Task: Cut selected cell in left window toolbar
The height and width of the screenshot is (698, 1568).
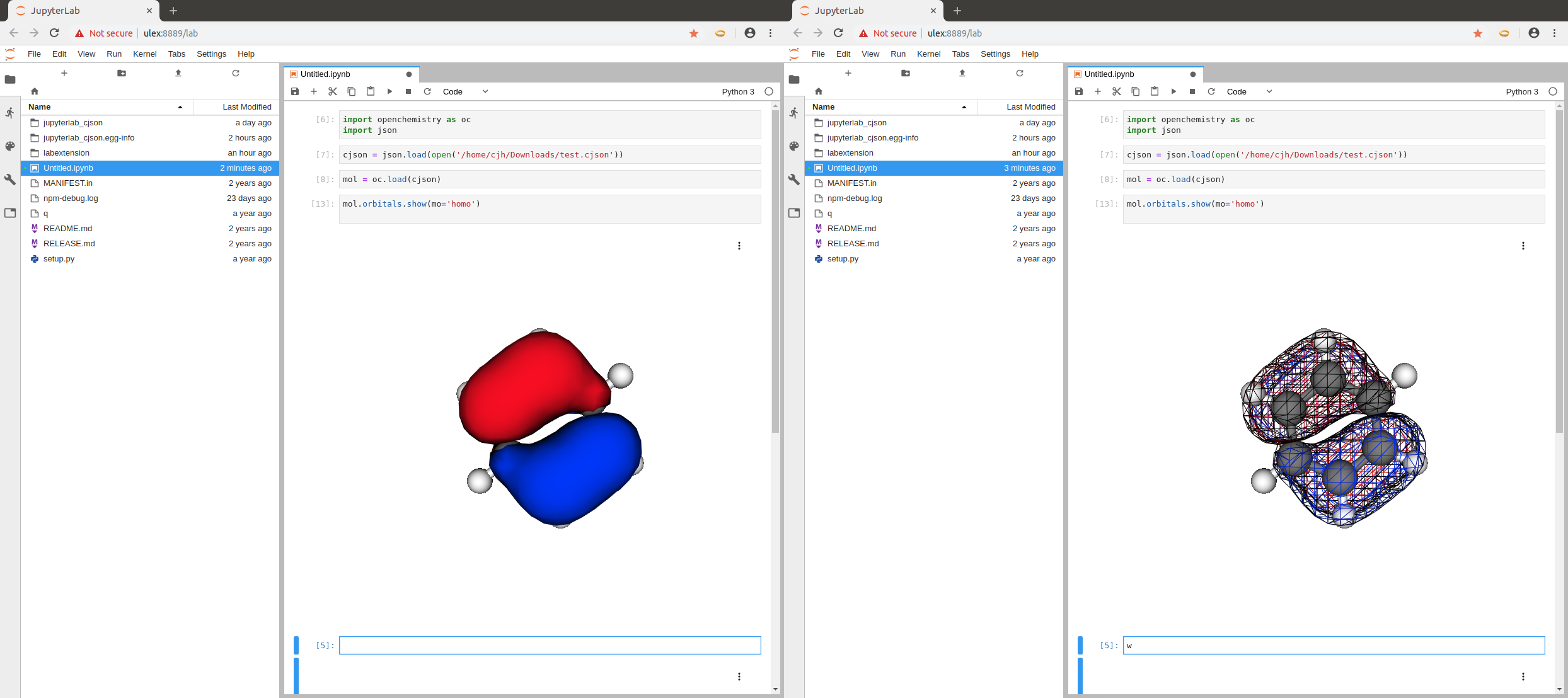Action: click(x=333, y=91)
